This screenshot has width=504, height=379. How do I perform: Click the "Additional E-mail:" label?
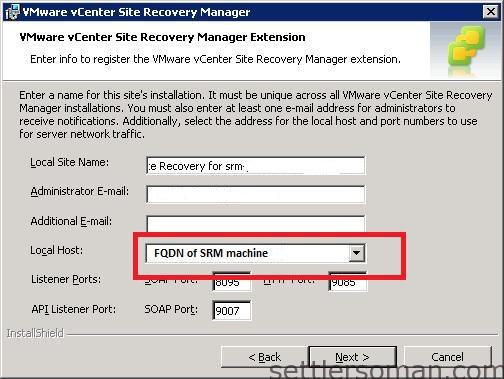(71, 221)
